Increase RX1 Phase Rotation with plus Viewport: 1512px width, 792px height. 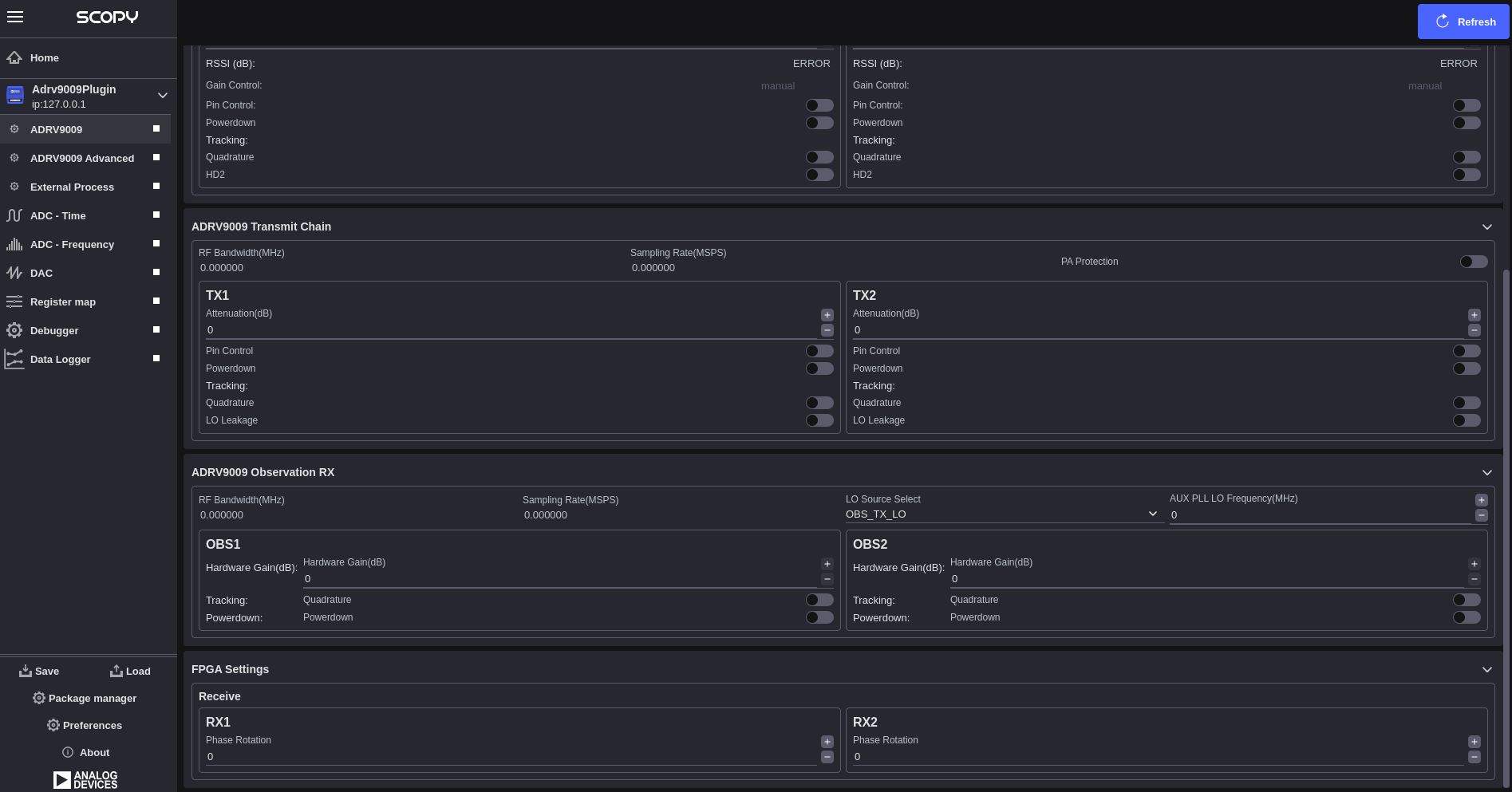[x=827, y=742]
